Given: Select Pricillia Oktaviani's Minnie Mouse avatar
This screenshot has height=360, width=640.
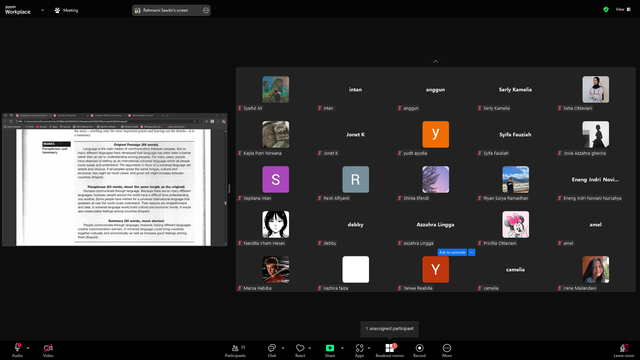Looking at the screenshot, I should (516, 224).
